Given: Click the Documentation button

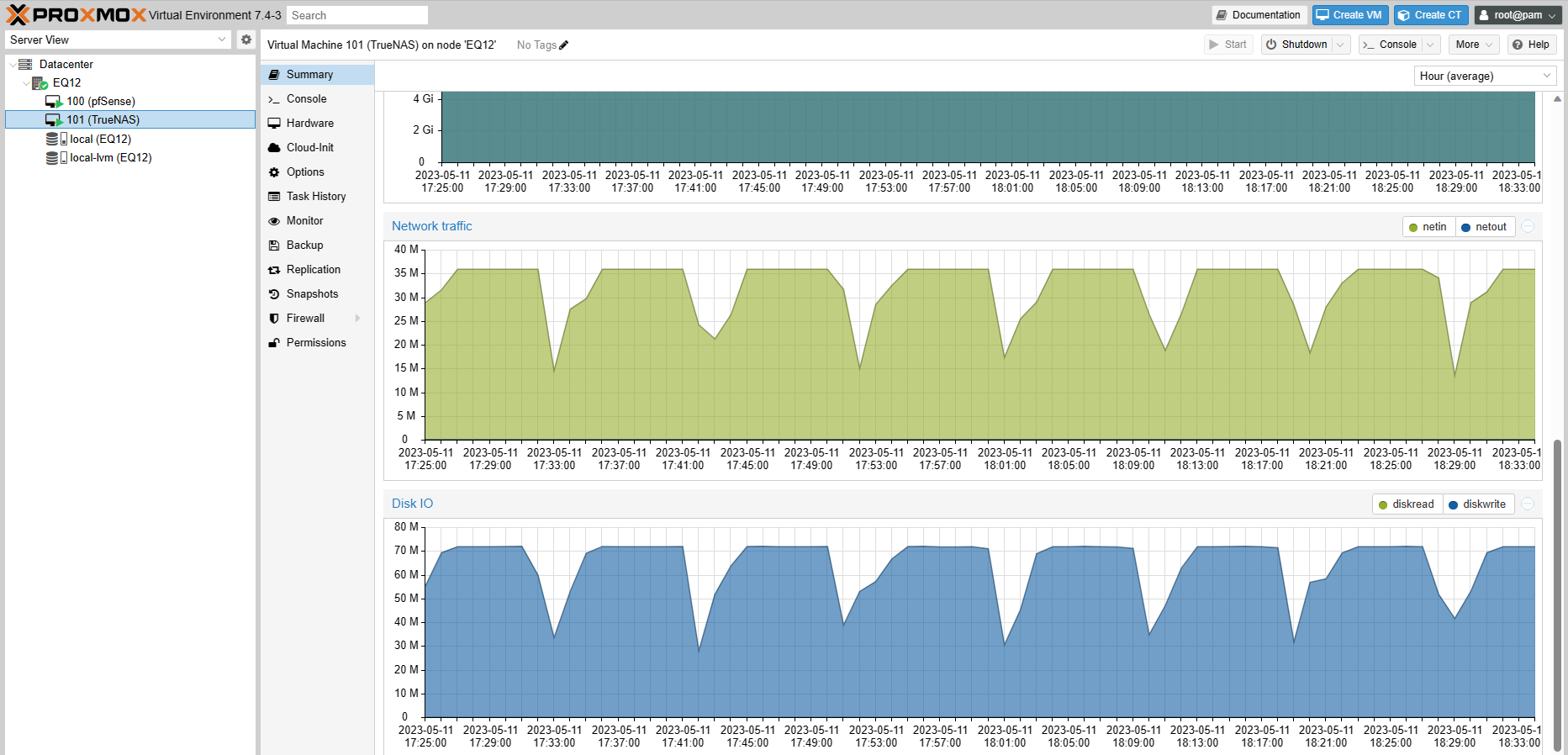Looking at the screenshot, I should [x=1259, y=15].
